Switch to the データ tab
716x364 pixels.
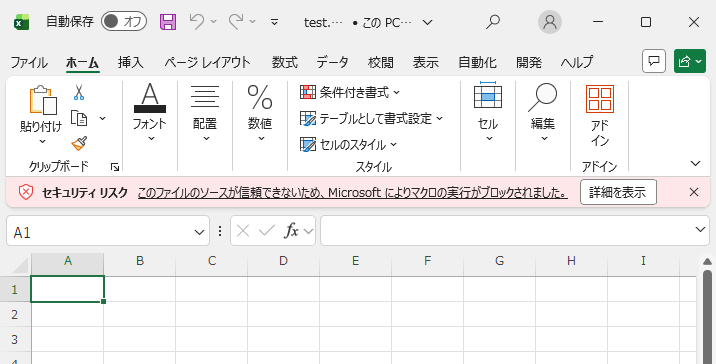(x=332, y=62)
